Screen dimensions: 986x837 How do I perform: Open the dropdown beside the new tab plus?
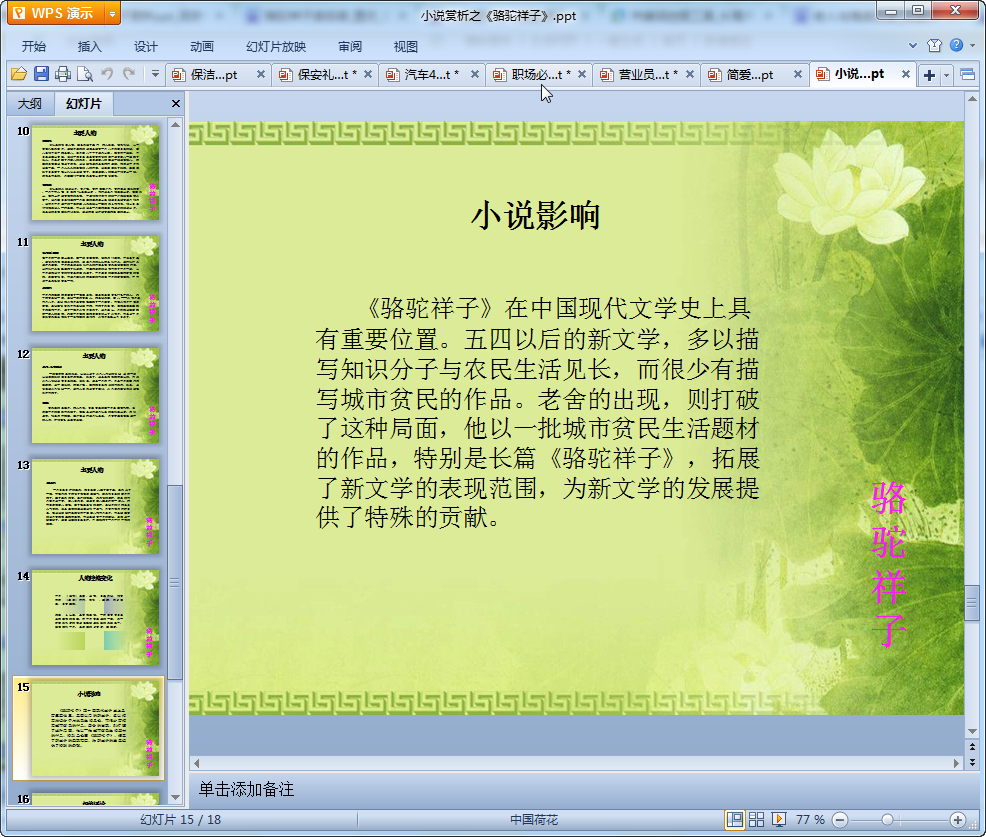[946, 75]
